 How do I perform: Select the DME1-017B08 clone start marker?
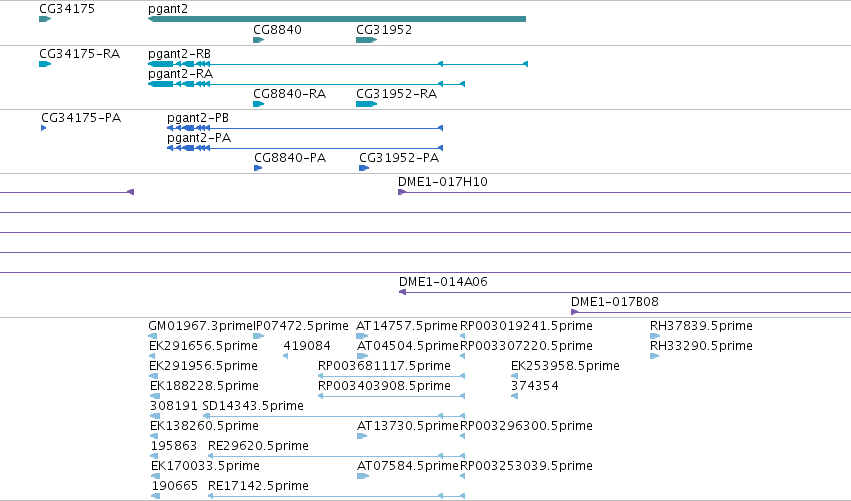tap(574, 312)
